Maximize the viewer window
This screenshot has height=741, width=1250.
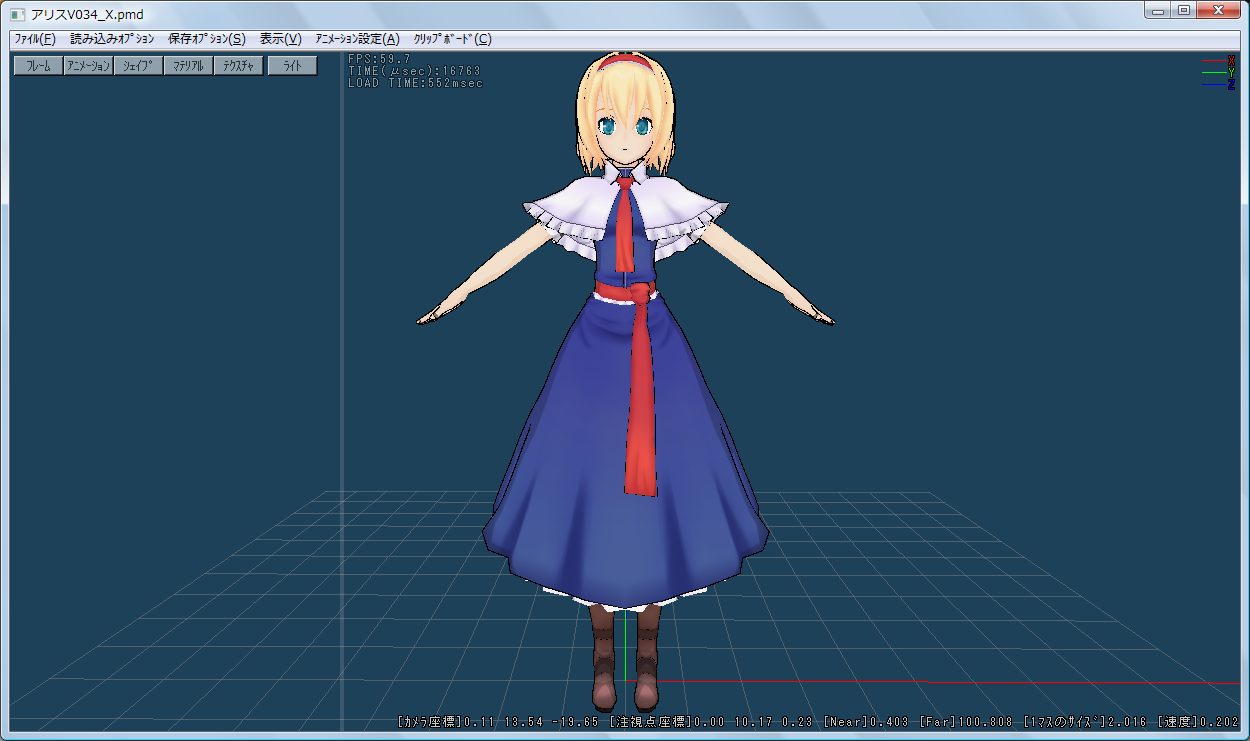coord(1183,11)
